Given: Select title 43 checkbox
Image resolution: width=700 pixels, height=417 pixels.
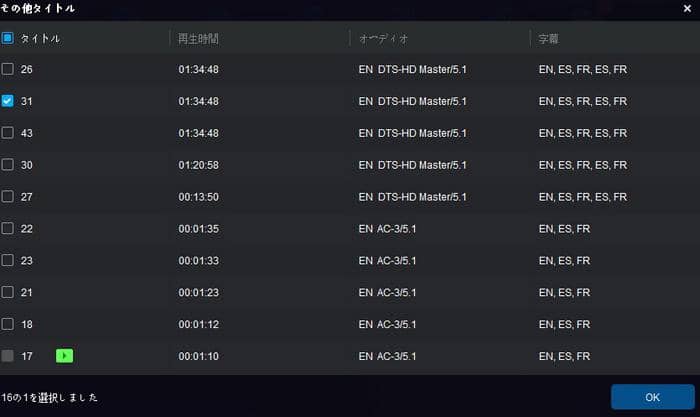Looking at the screenshot, I should [8, 133].
